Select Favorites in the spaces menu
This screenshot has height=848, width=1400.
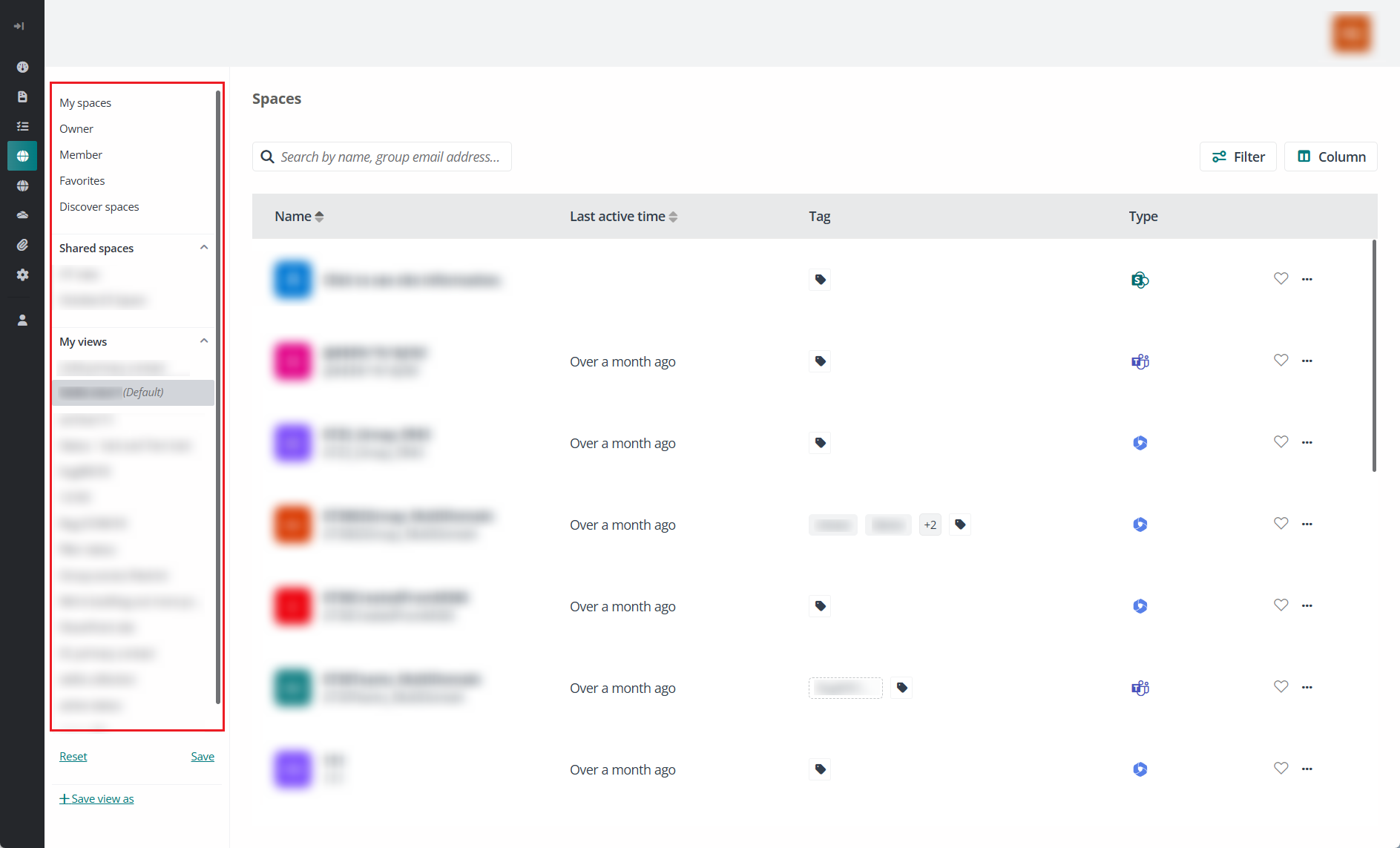tap(82, 181)
